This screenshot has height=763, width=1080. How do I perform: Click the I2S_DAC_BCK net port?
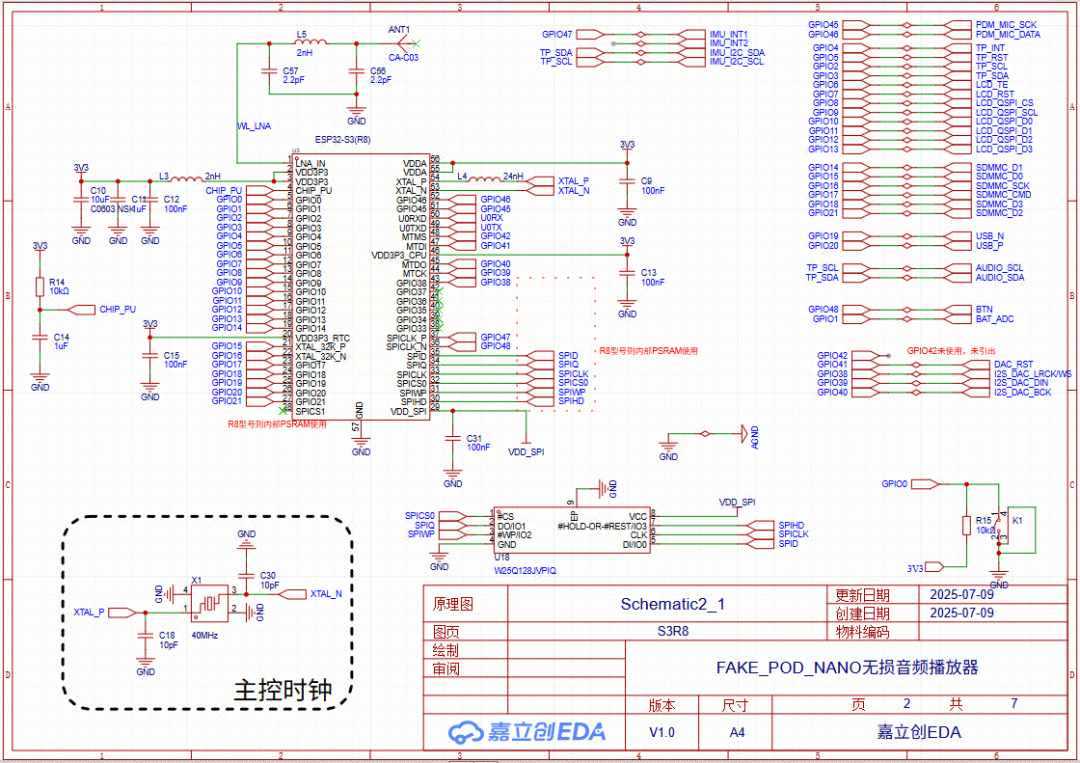tap(1020, 393)
